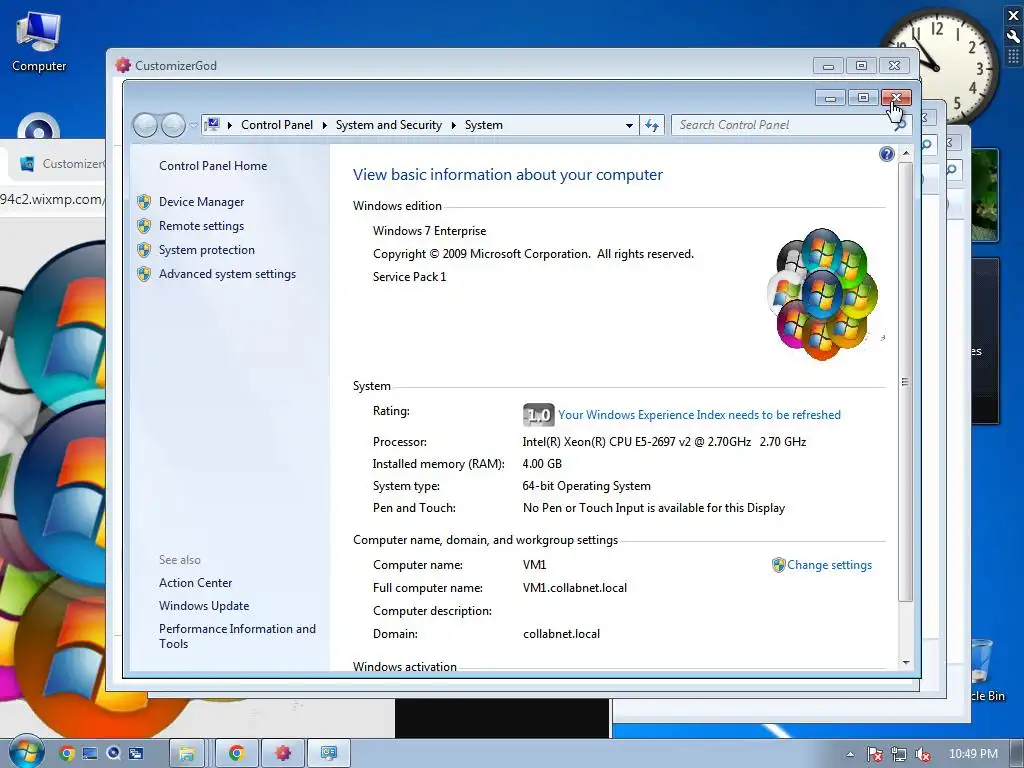Screen dimensions: 1024x768
Task: Maximize the System control panel window
Action: [x=863, y=98]
